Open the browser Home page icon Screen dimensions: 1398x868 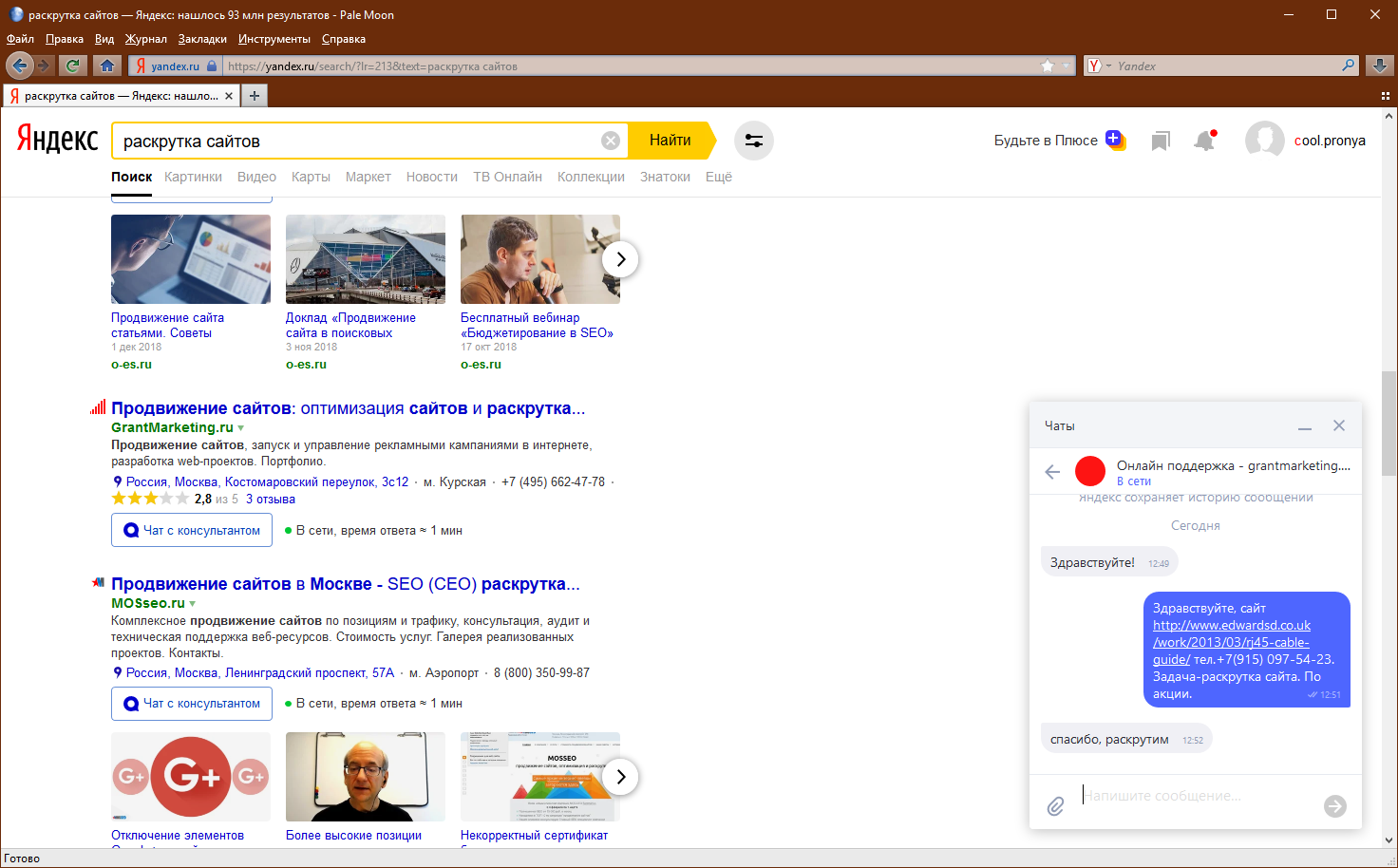click(x=107, y=66)
